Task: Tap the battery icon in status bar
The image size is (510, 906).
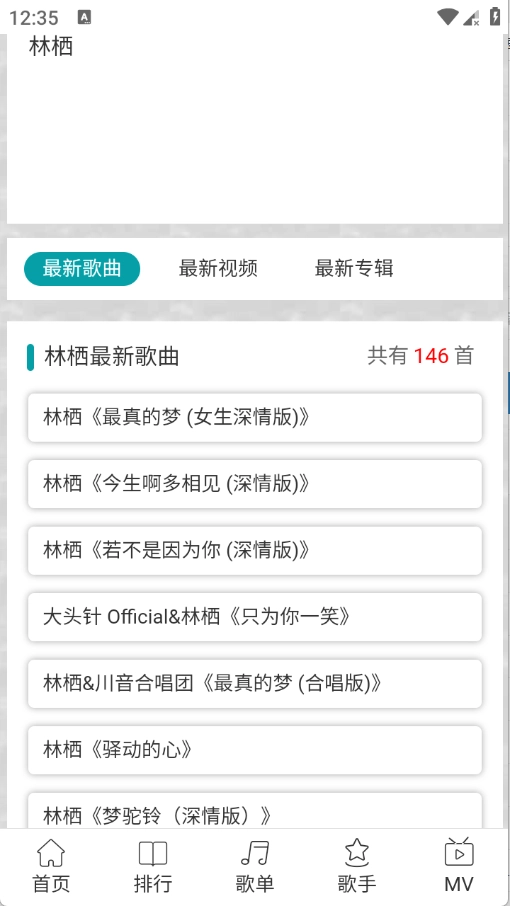Action: click(495, 16)
